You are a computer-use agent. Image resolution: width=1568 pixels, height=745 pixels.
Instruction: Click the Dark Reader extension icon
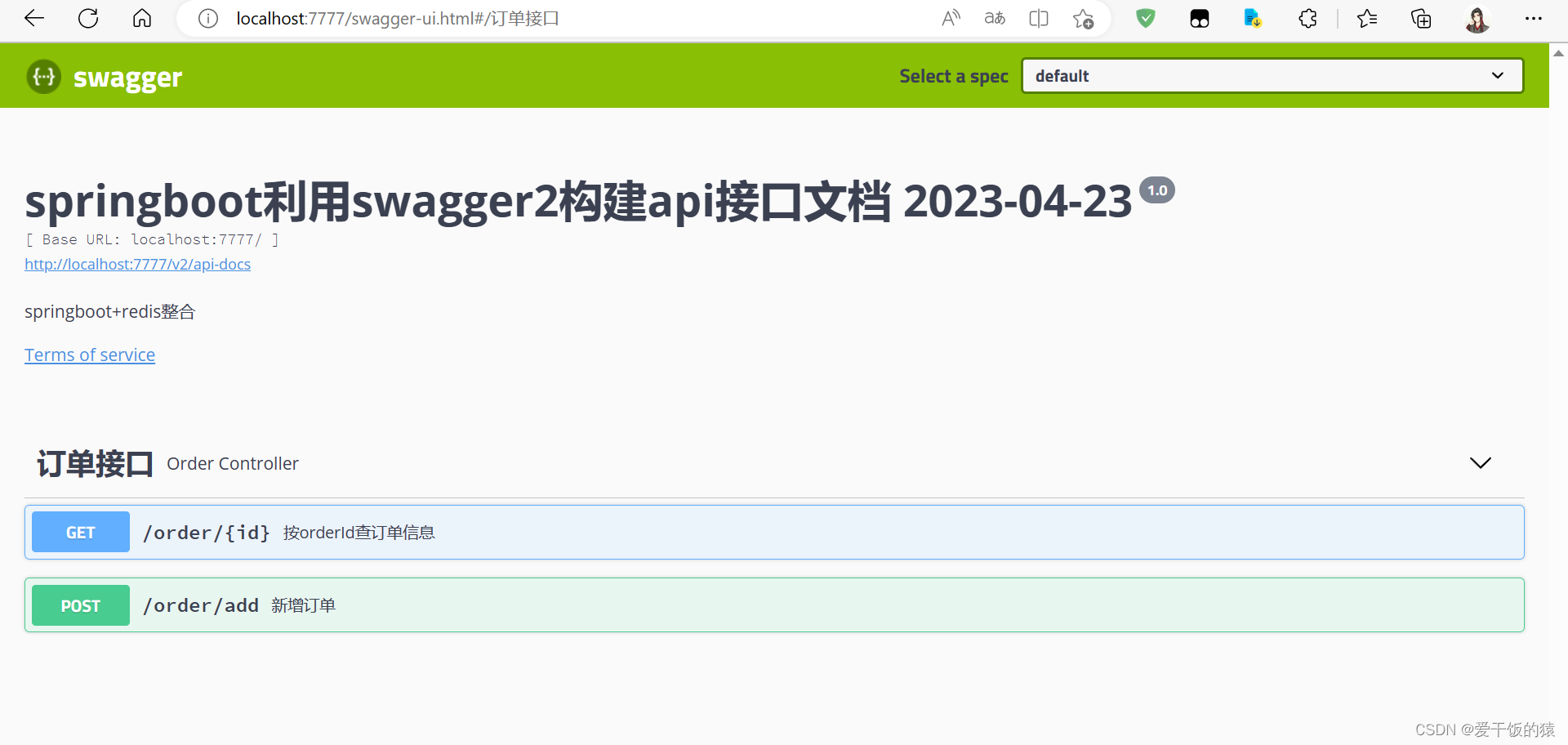pos(1199,18)
